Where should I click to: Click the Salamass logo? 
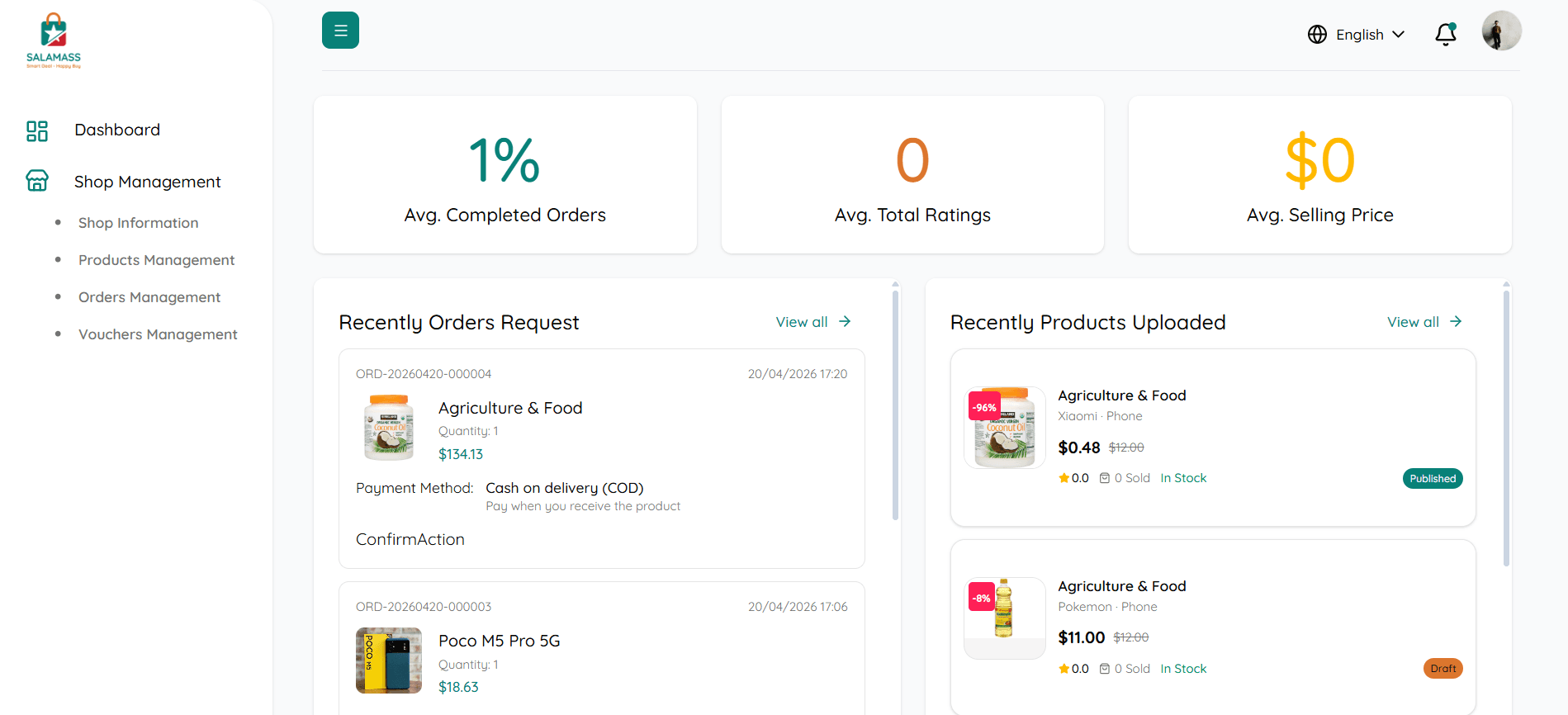tap(54, 40)
